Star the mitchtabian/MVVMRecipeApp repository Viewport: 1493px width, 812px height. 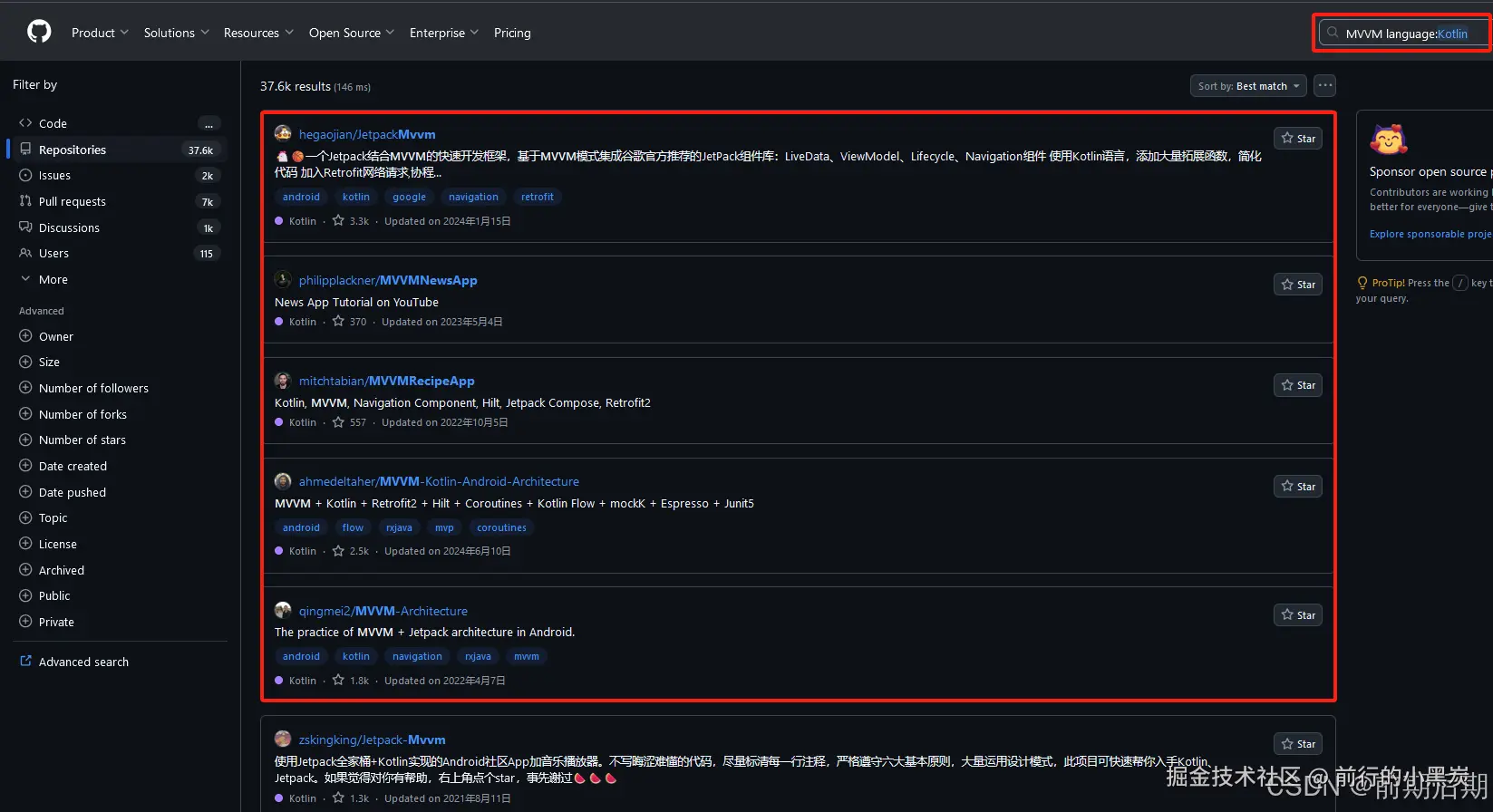point(1298,385)
